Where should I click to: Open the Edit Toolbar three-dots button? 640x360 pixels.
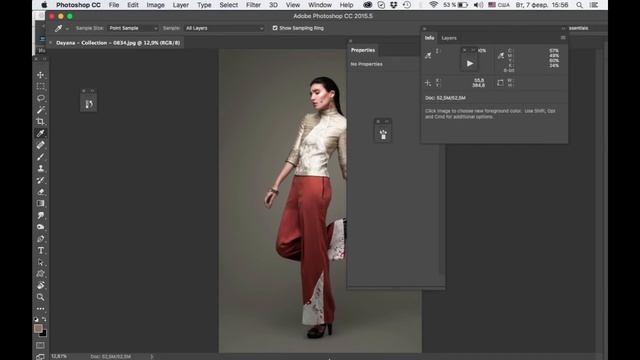pyautogui.click(x=40, y=309)
